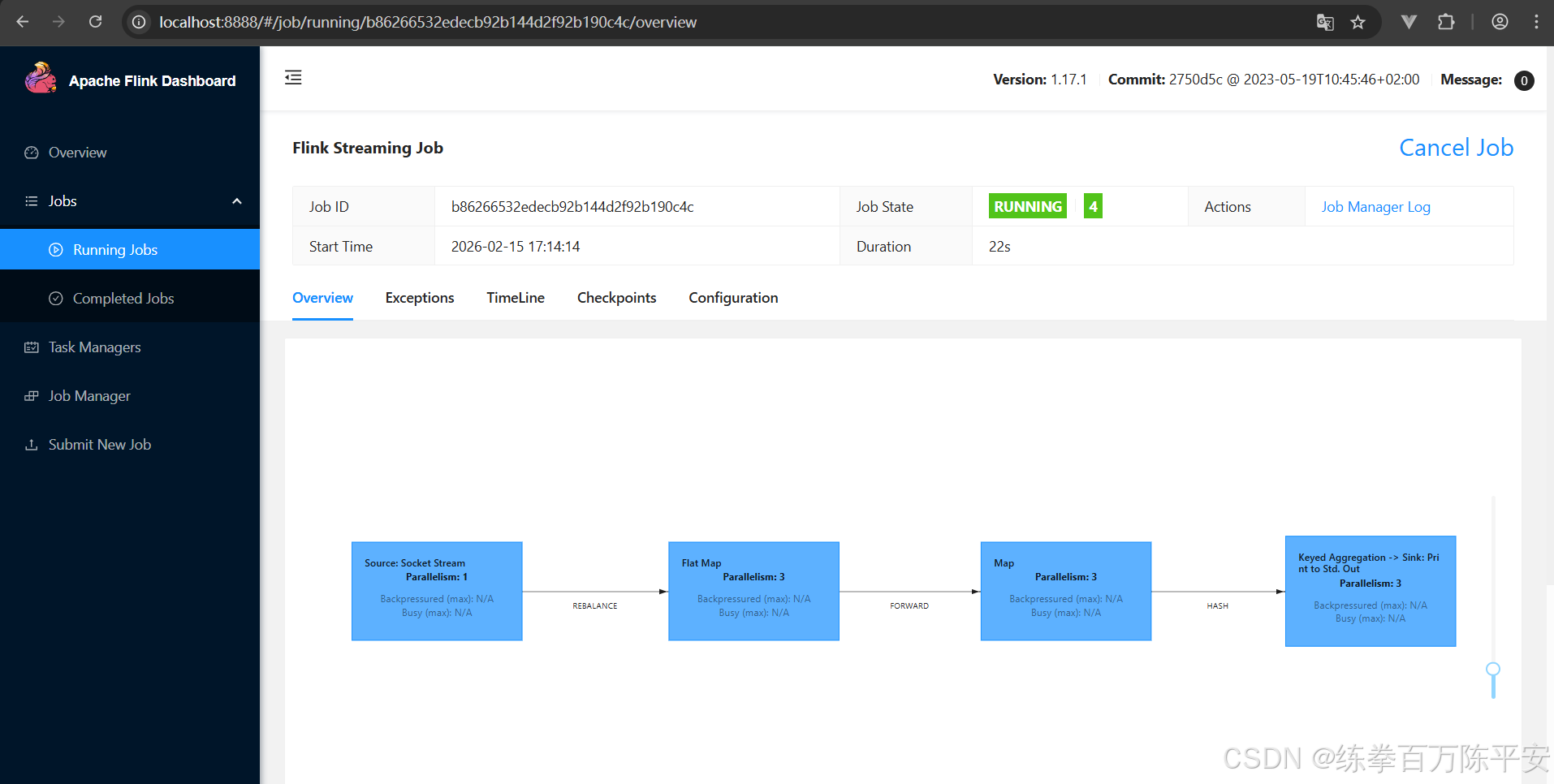Collapse the sidebar with the fold icon
Viewport: 1554px width, 784px height.
(x=293, y=77)
